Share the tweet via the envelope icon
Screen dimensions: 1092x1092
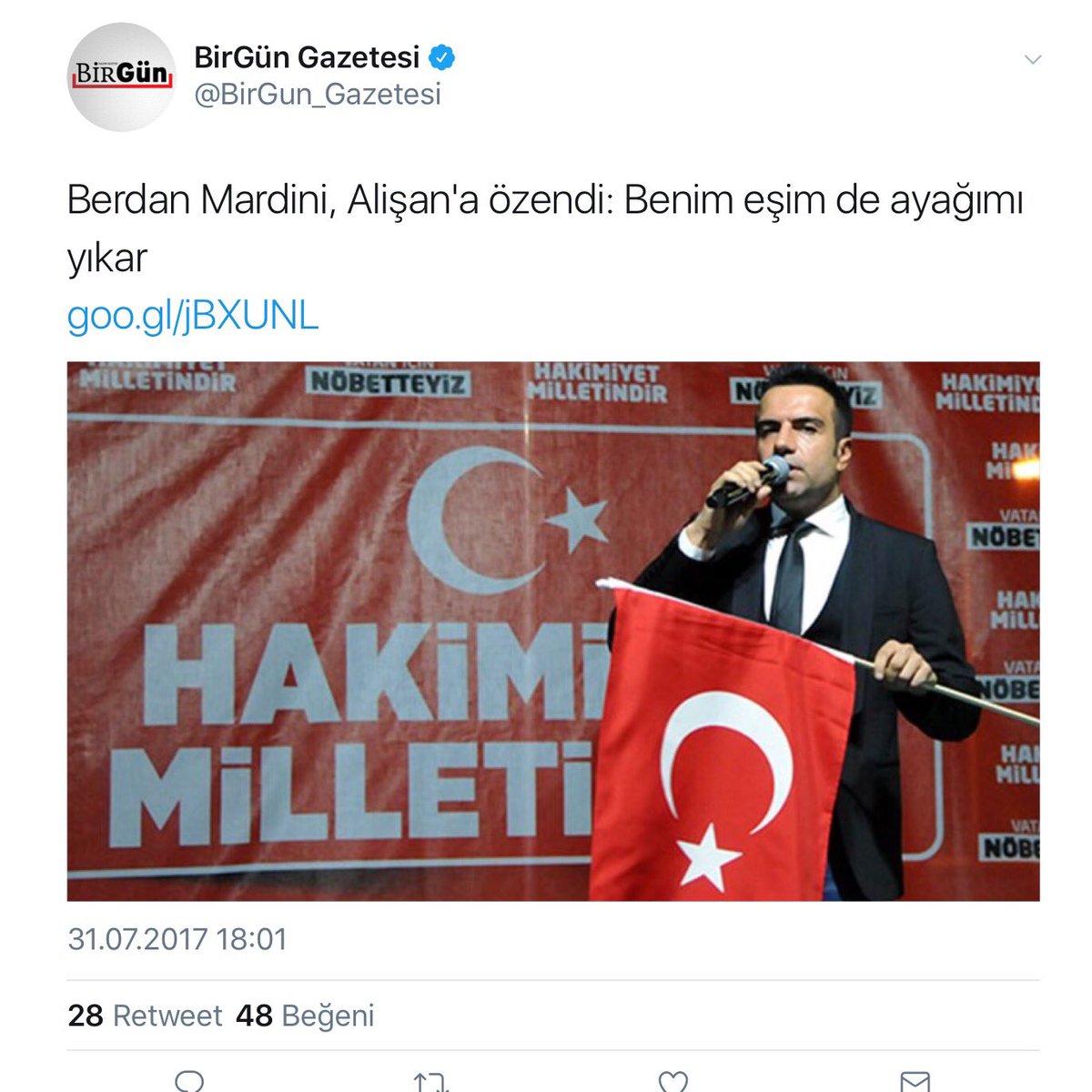[x=915, y=1082]
